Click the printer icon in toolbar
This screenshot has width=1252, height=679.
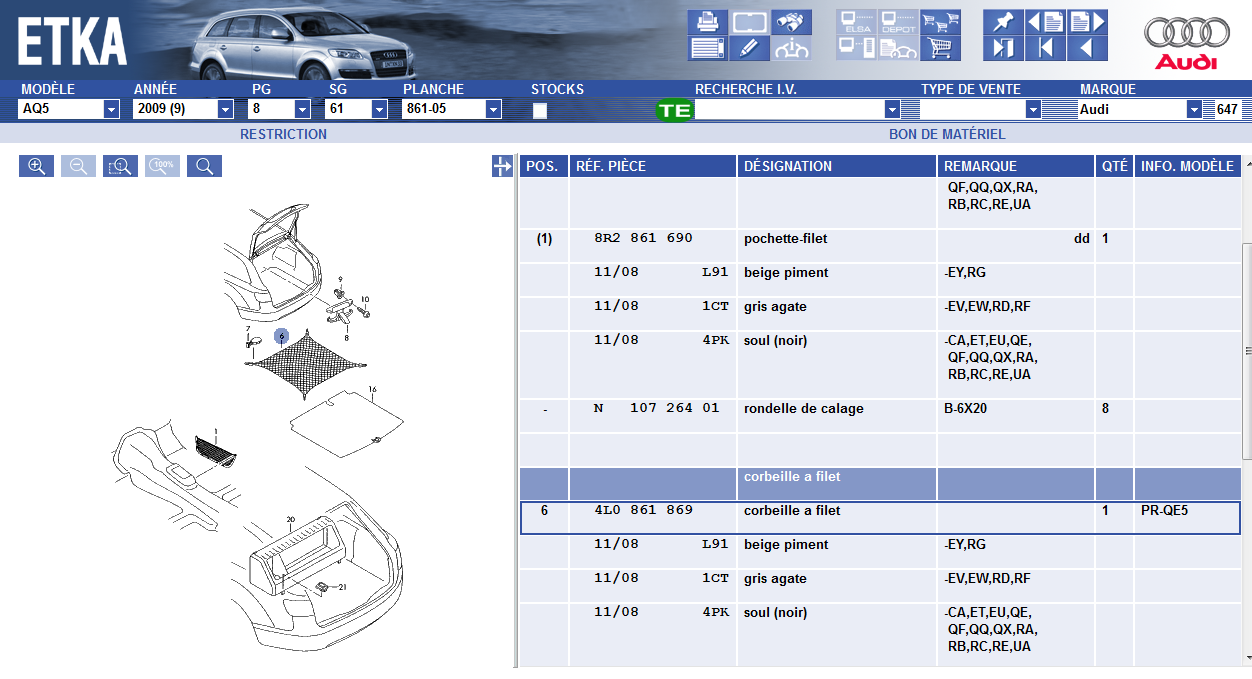coord(707,21)
